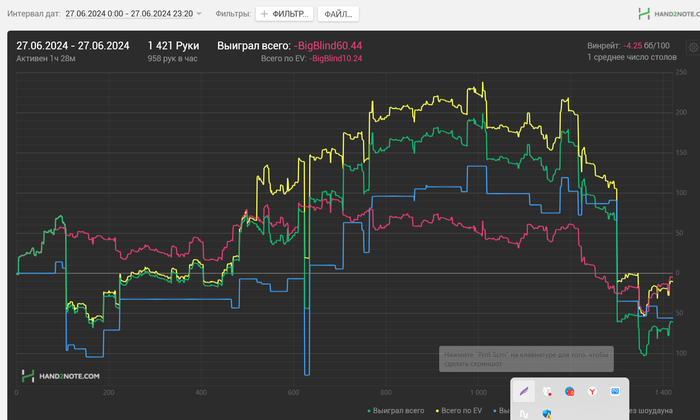Click 'Выиграл всего: -BigBlind60.44' value
Image resolution: width=700 pixels, height=420 pixels.
pos(289,46)
